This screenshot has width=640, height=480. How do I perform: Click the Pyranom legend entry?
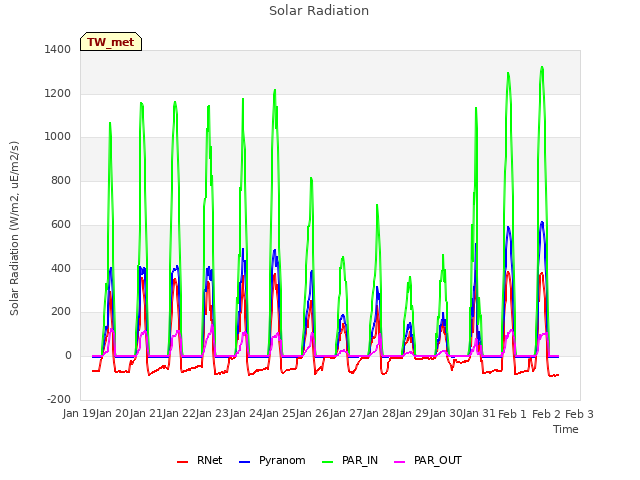click(x=272, y=460)
